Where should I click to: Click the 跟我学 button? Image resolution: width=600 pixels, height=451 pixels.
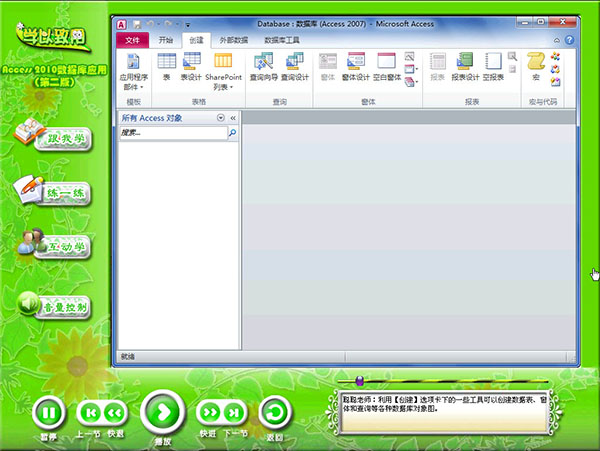pyautogui.click(x=54, y=135)
